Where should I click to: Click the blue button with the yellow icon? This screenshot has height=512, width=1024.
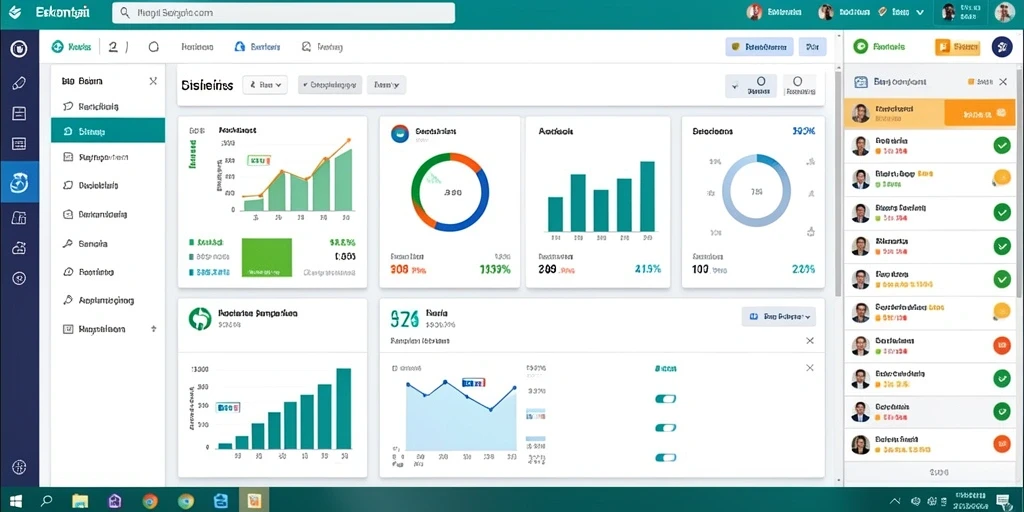coord(759,46)
